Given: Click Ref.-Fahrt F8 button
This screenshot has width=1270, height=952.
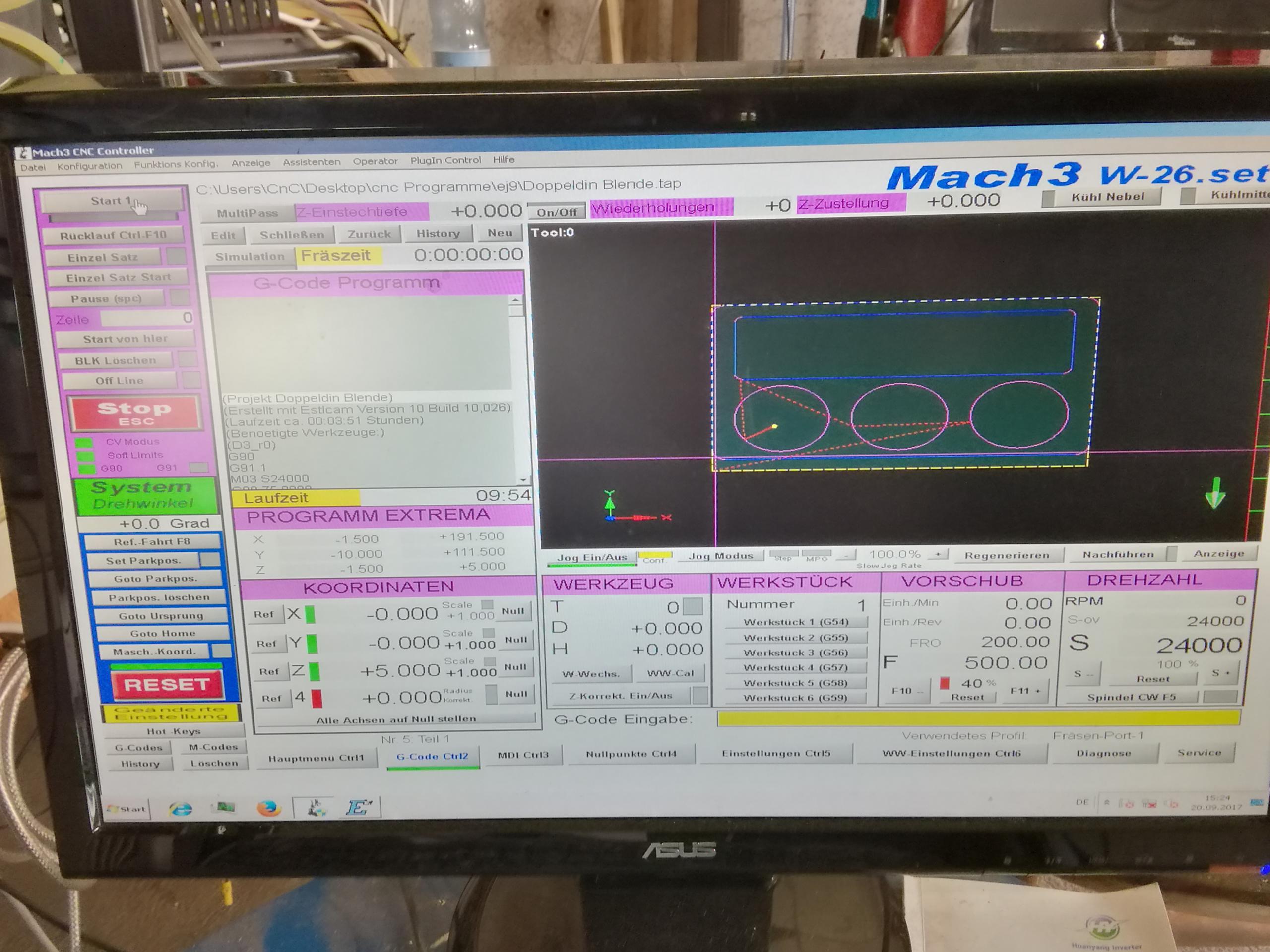Looking at the screenshot, I should pyautogui.click(x=152, y=542).
